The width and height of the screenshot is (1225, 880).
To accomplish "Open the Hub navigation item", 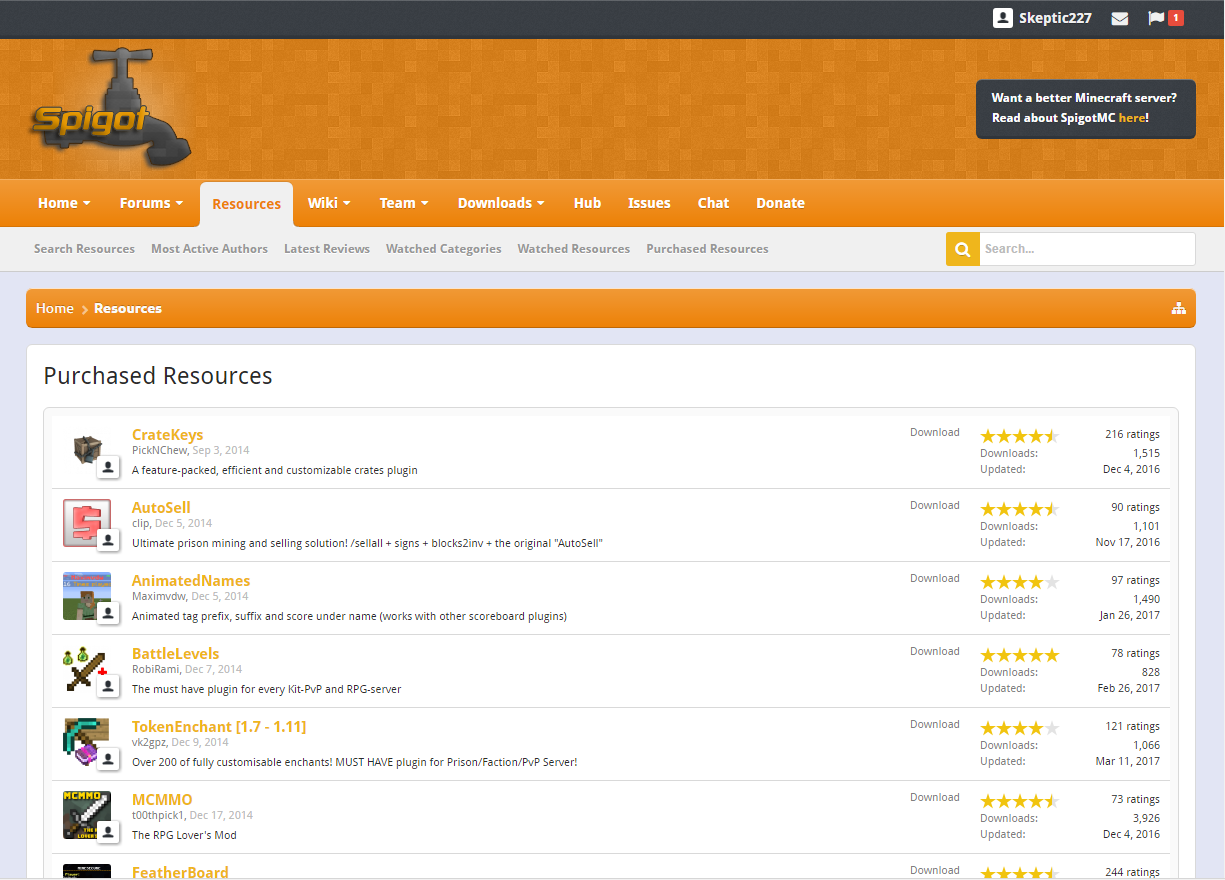I will (587, 203).
